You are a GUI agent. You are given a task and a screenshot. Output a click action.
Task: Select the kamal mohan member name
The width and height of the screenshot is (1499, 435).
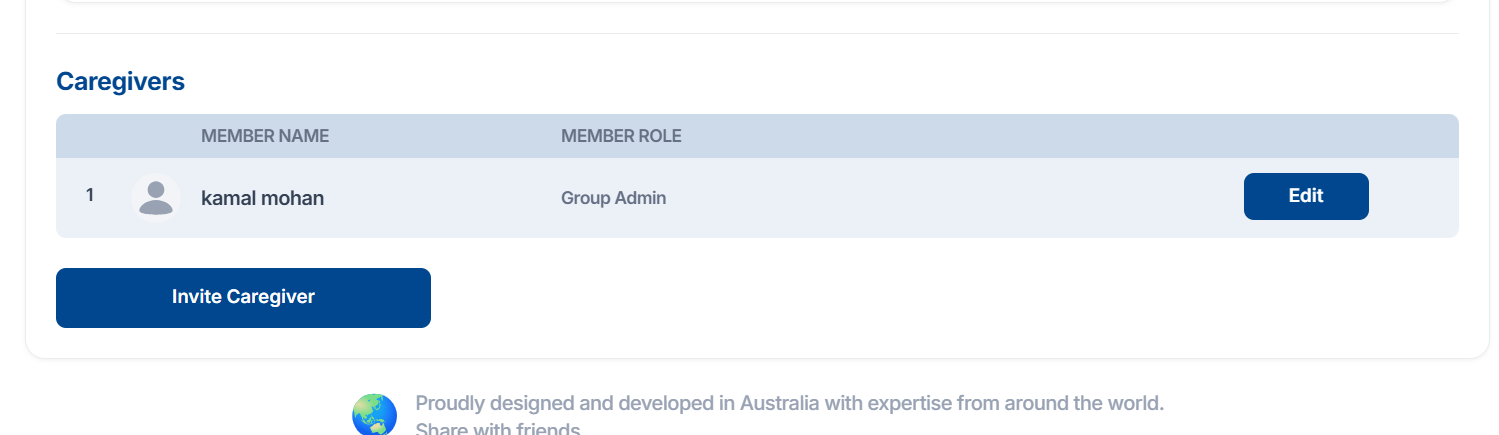point(262,198)
